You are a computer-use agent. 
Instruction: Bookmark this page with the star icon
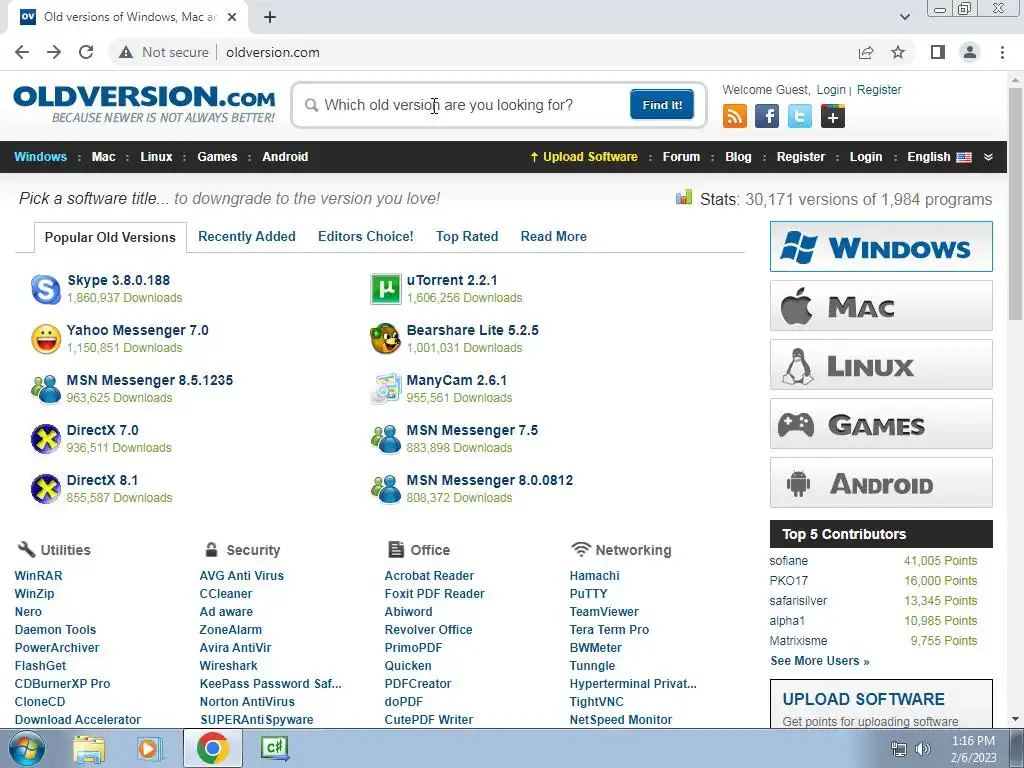[x=898, y=52]
